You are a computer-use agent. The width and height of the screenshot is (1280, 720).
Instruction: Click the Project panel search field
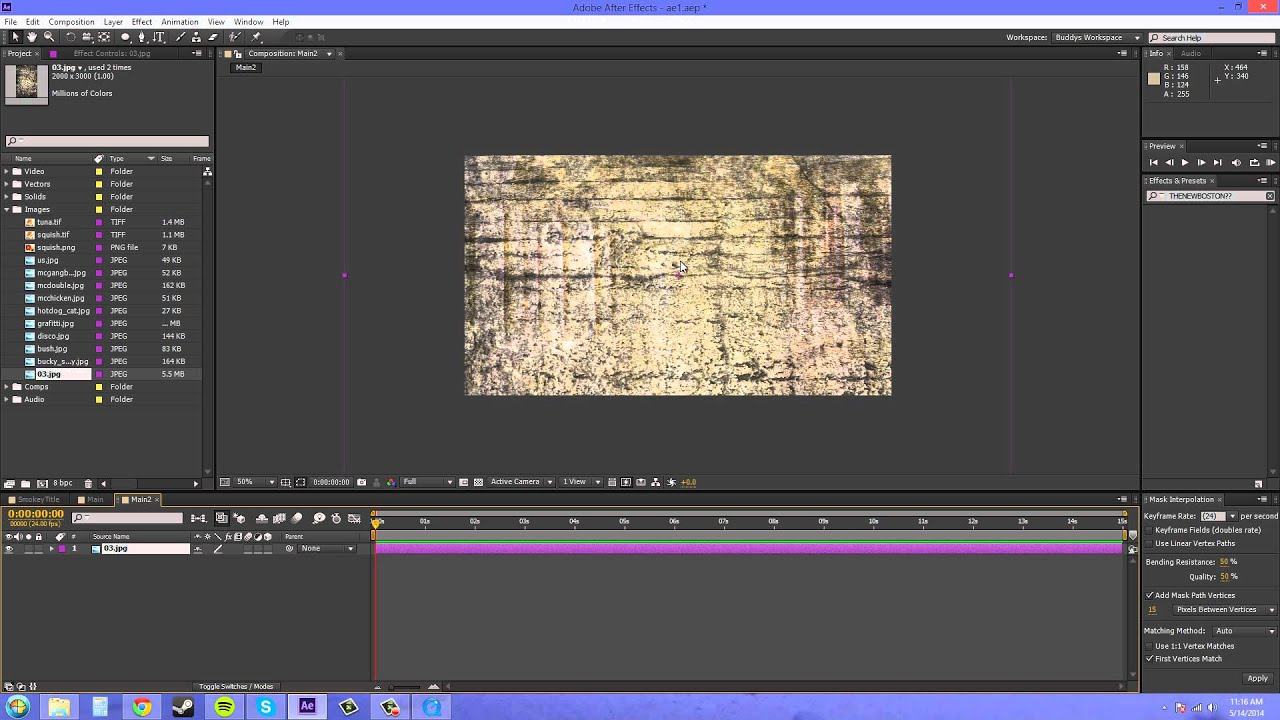pyautogui.click(x=107, y=142)
